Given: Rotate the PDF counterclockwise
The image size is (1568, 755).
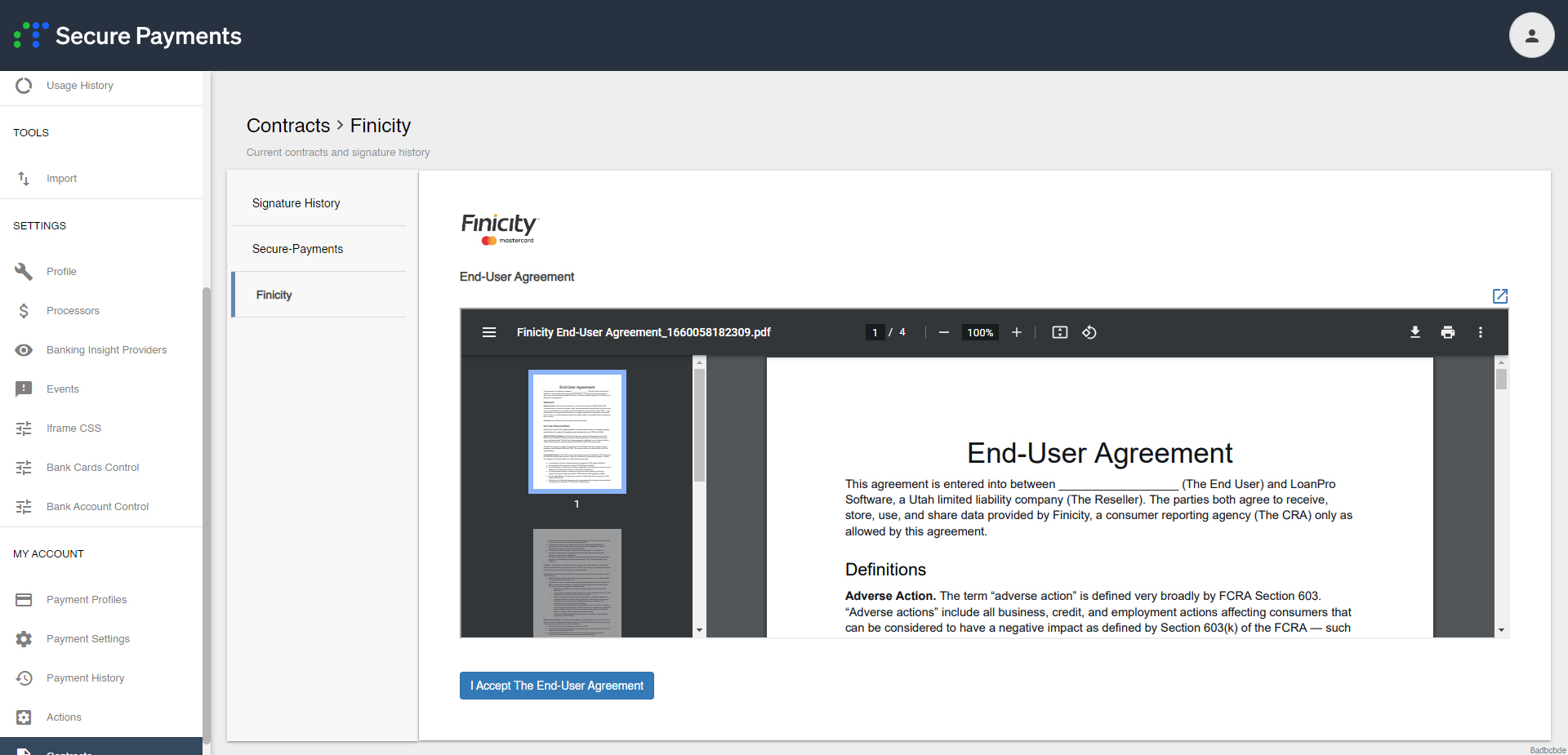Looking at the screenshot, I should 1089,332.
